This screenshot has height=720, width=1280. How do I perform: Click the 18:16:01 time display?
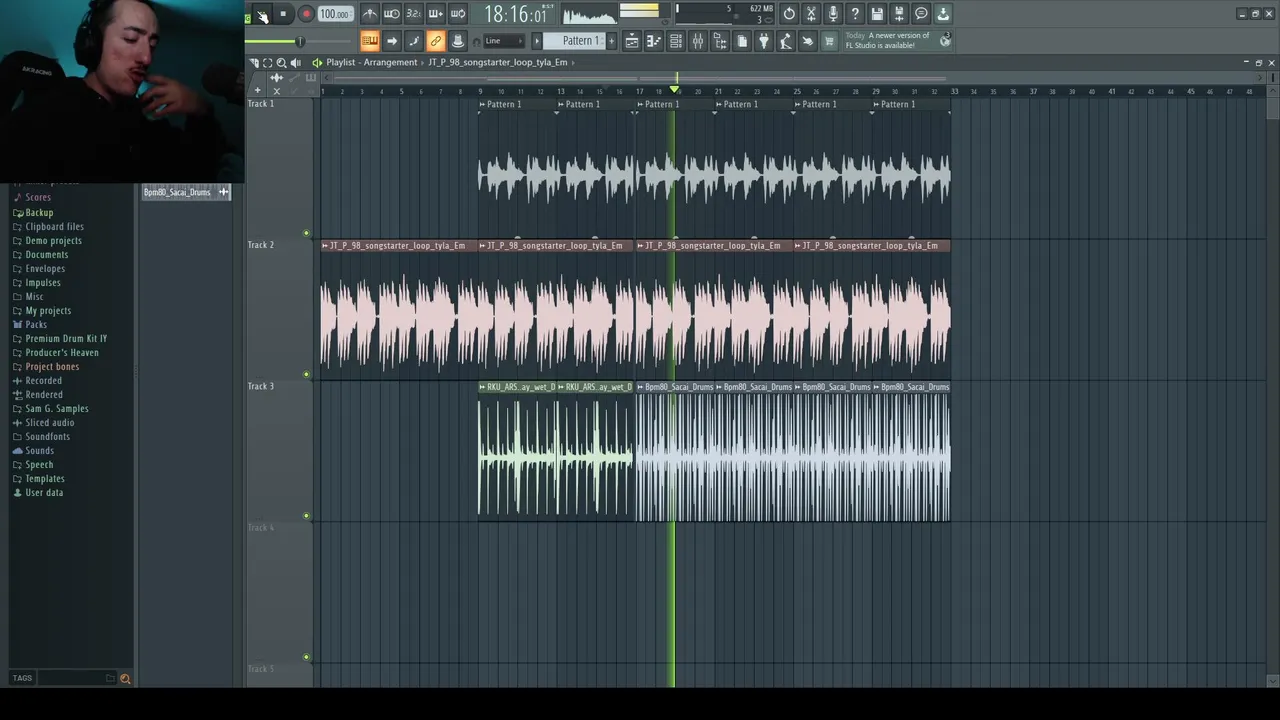(x=516, y=14)
